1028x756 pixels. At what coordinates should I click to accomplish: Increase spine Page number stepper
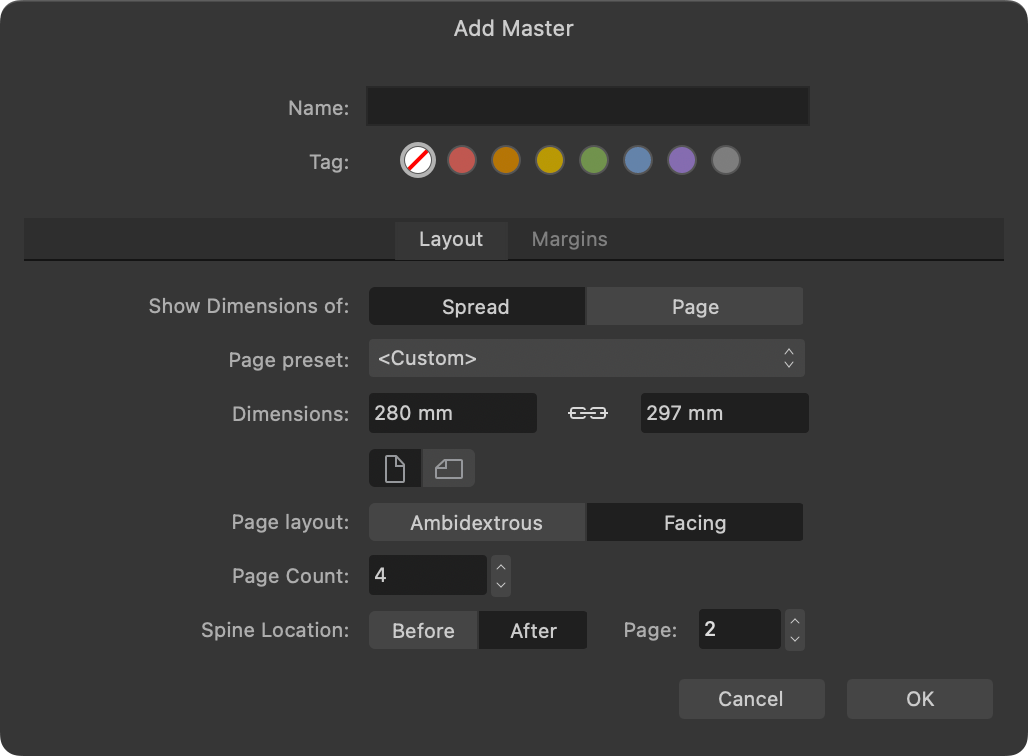tap(795, 620)
